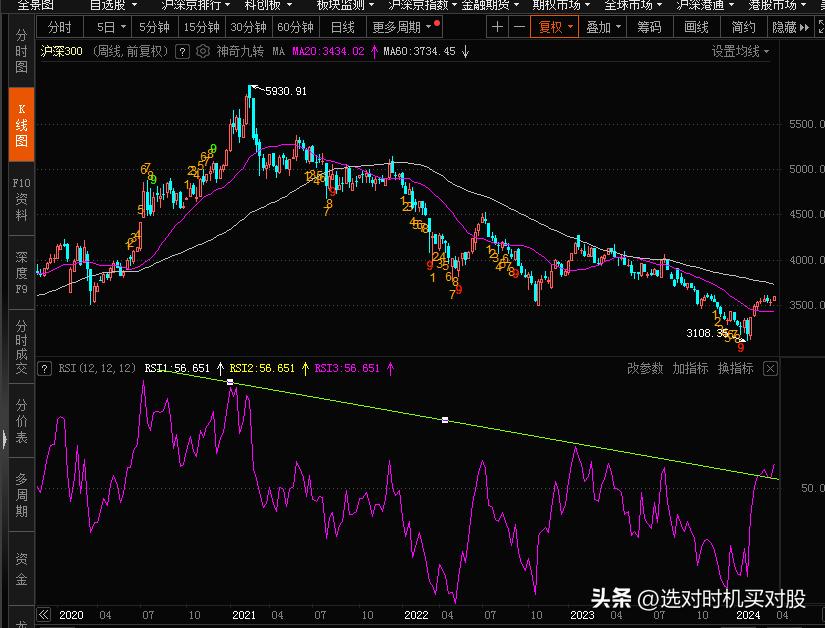This screenshot has height=628, width=825.
Task: Open 全景图 top menu item
Action: point(36,5)
